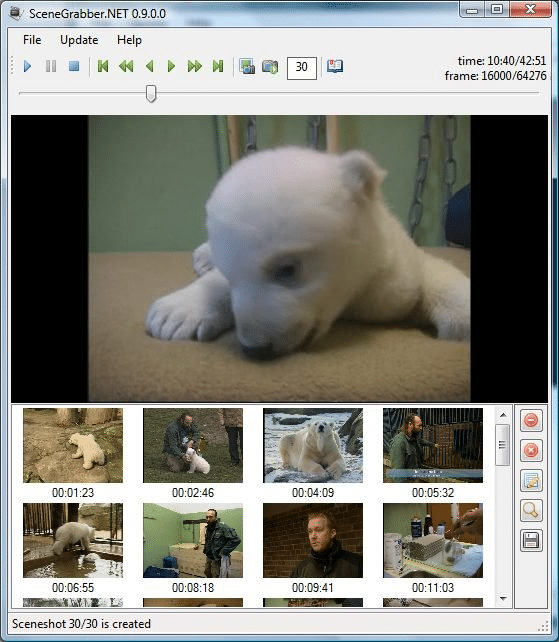Viewport: 559px width, 642px height.
Task: Fast forward with double right arrows
Action: coord(195,66)
